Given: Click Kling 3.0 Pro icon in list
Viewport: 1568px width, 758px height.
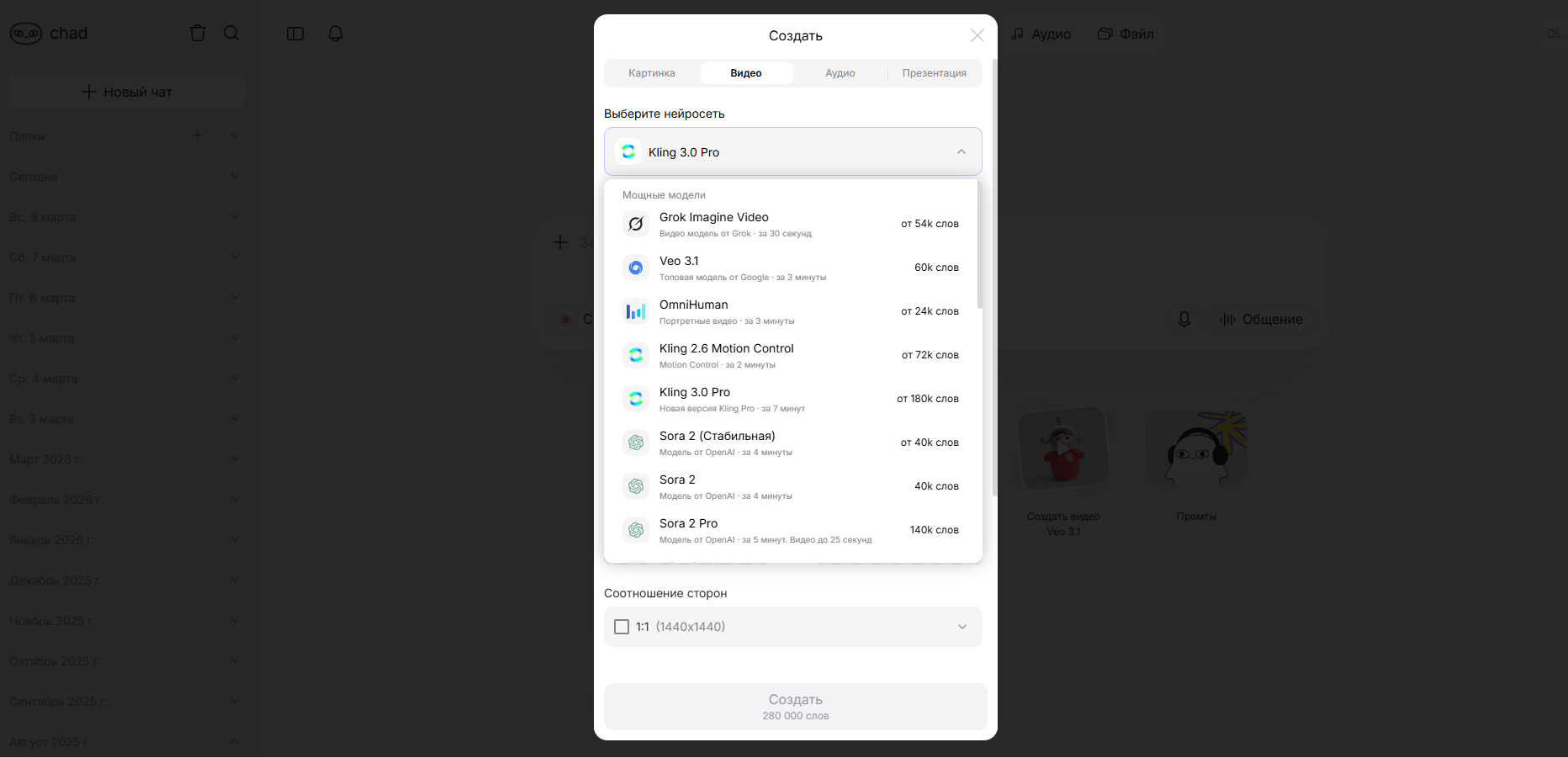Looking at the screenshot, I should click(x=636, y=399).
